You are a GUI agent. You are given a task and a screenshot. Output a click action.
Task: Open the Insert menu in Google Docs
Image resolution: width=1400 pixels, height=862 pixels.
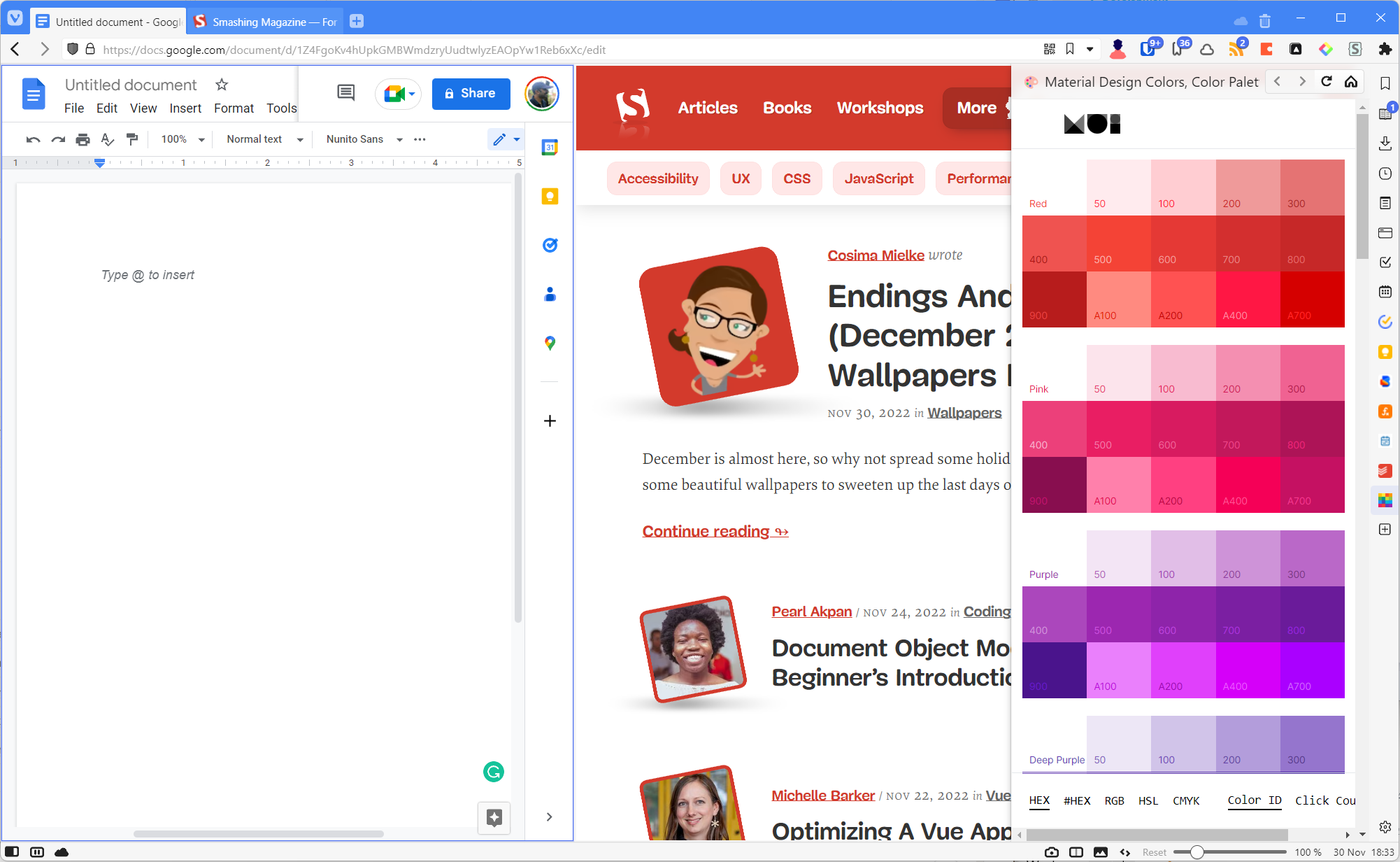click(185, 108)
